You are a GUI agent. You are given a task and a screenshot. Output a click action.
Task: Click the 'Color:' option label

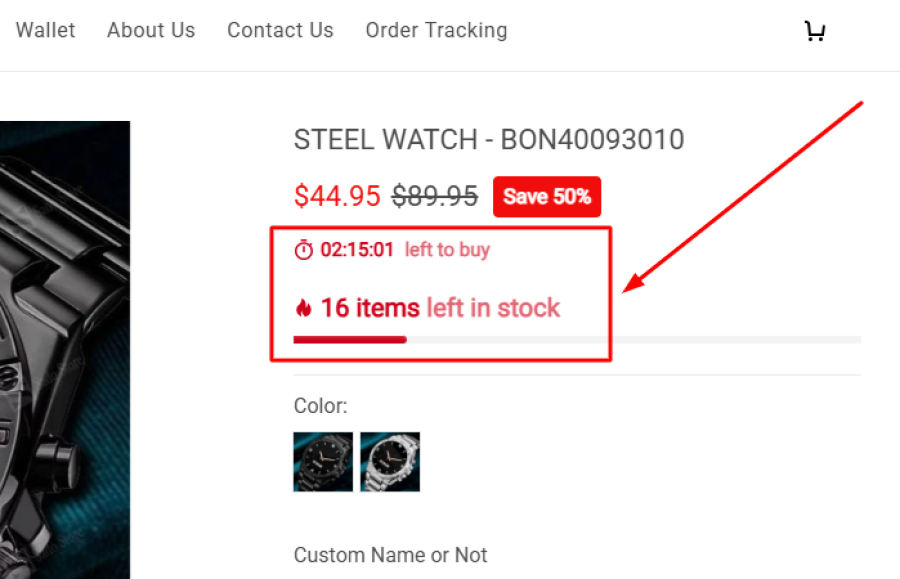click(x=320, y=406)
